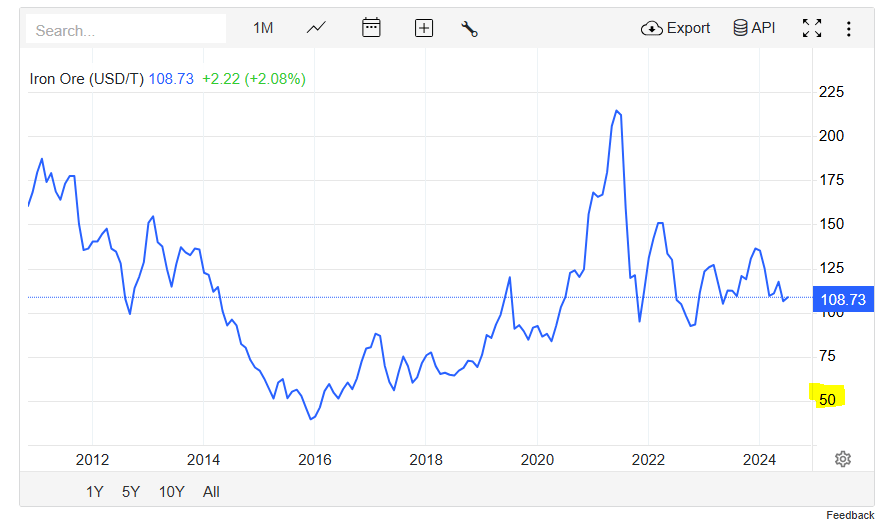The width and height of the screenshot is (896, 528).
Task: Open the line chart type selector
Action: [316, 28]
